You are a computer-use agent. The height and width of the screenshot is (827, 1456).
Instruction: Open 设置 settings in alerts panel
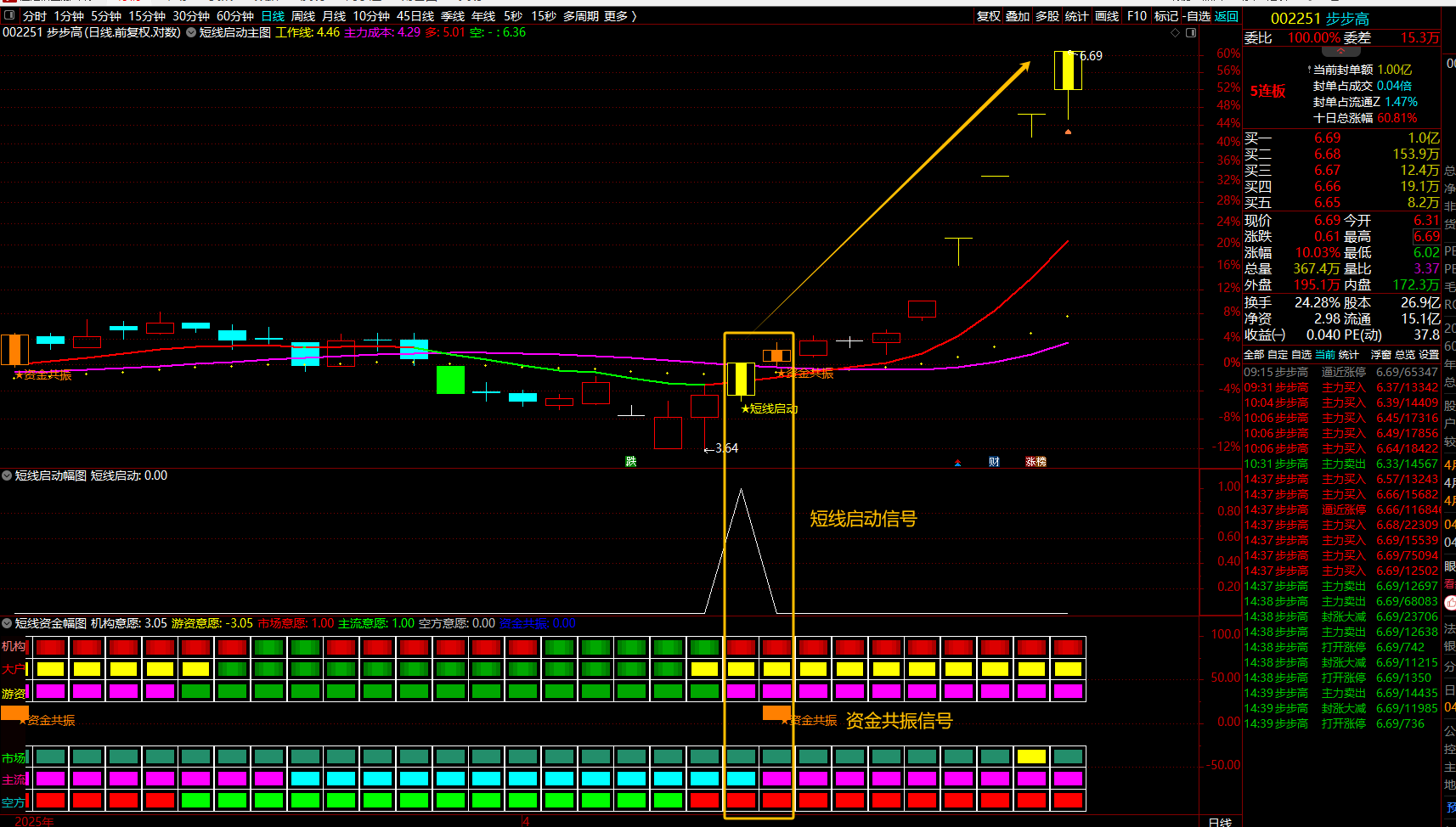pyautogui.click(x=1429, y=355)
